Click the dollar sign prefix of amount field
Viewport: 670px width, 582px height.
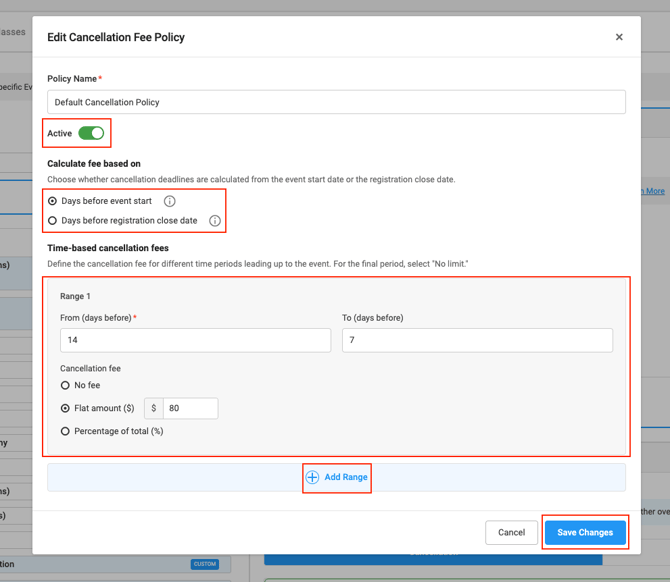[154, 409]
